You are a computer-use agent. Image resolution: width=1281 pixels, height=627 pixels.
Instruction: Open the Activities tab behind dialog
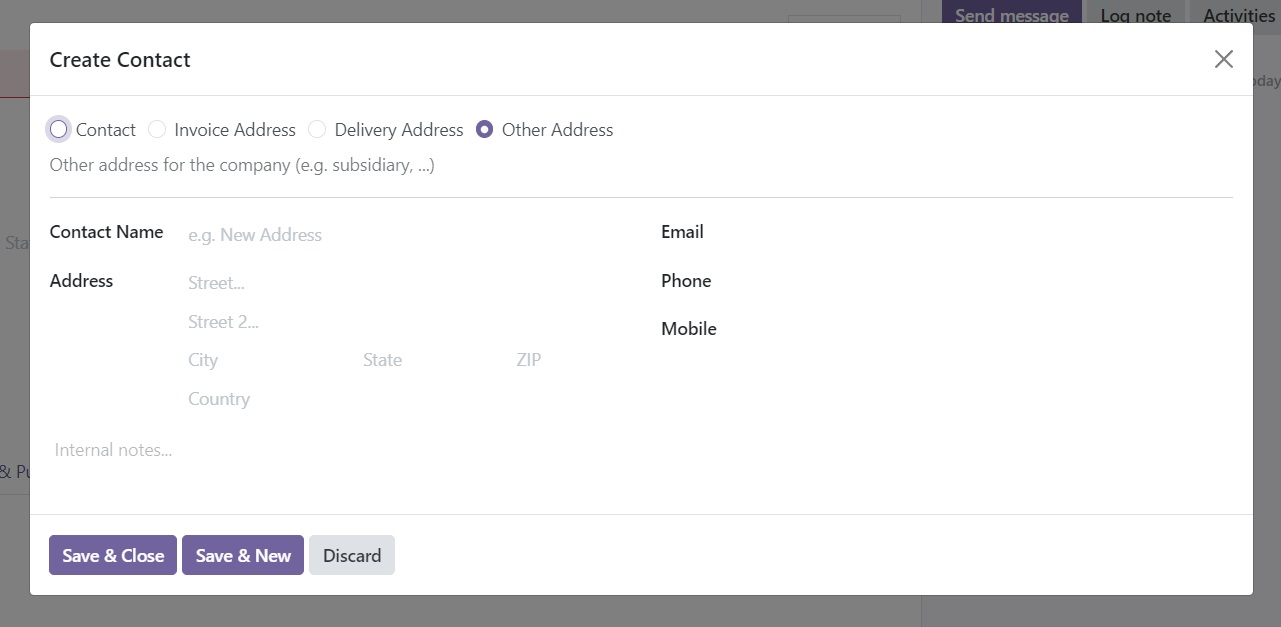(x=1238, y=14)
